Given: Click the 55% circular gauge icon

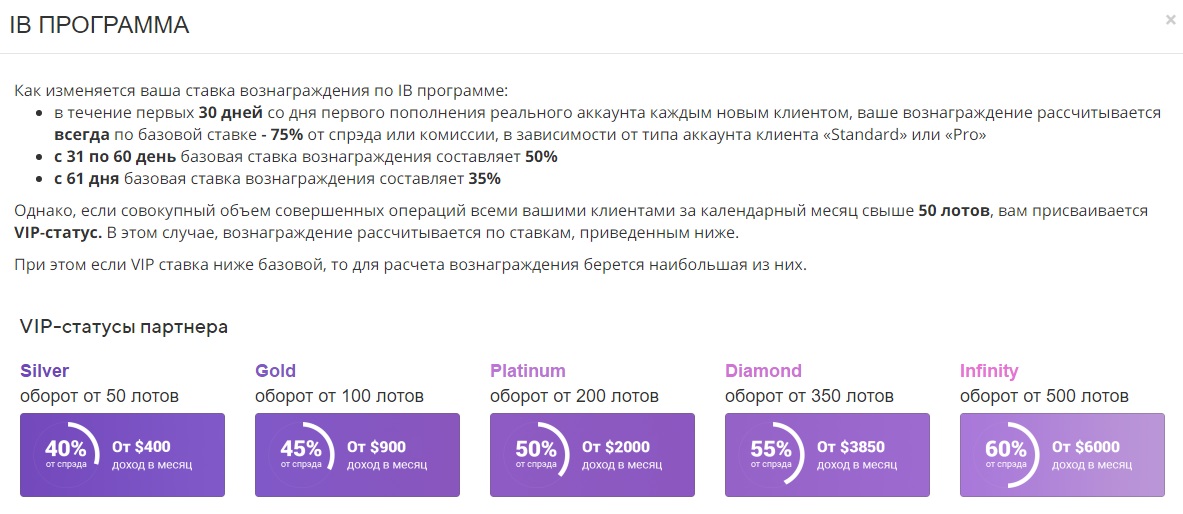Looking at the screenshot, I should [772, 454].
